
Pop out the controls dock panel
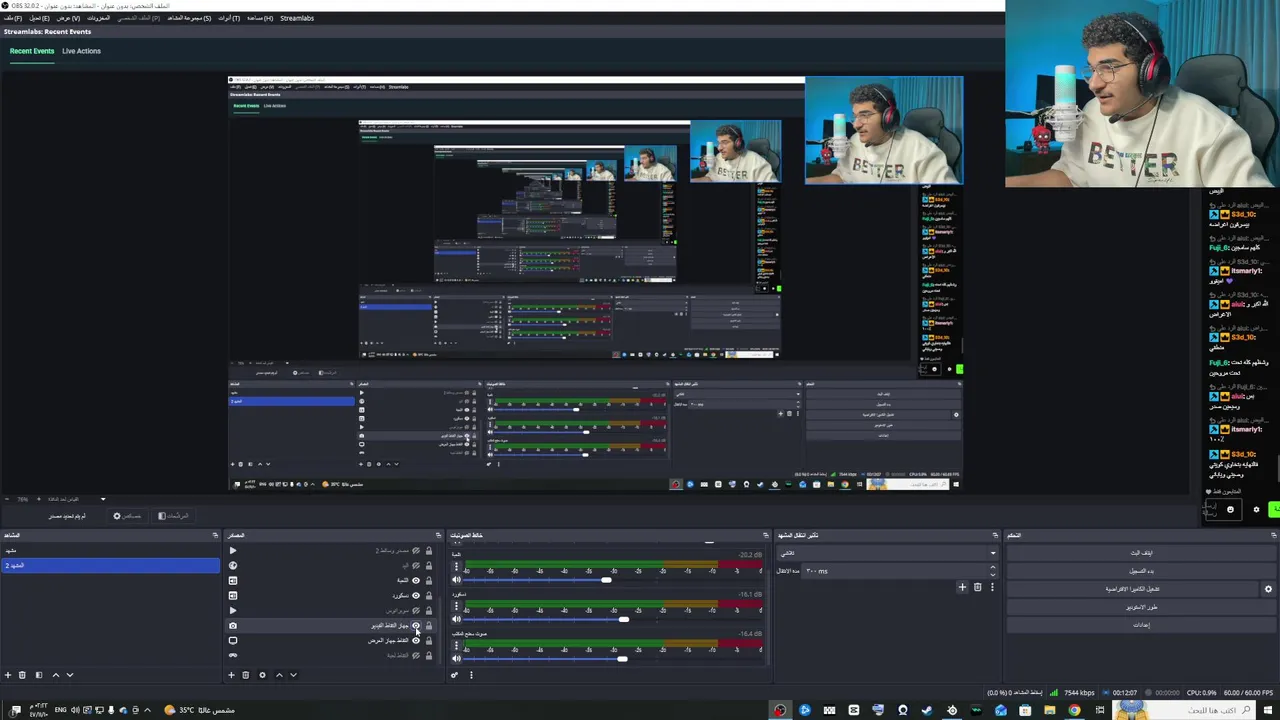pyautogui.click(x=1273, y=536)
